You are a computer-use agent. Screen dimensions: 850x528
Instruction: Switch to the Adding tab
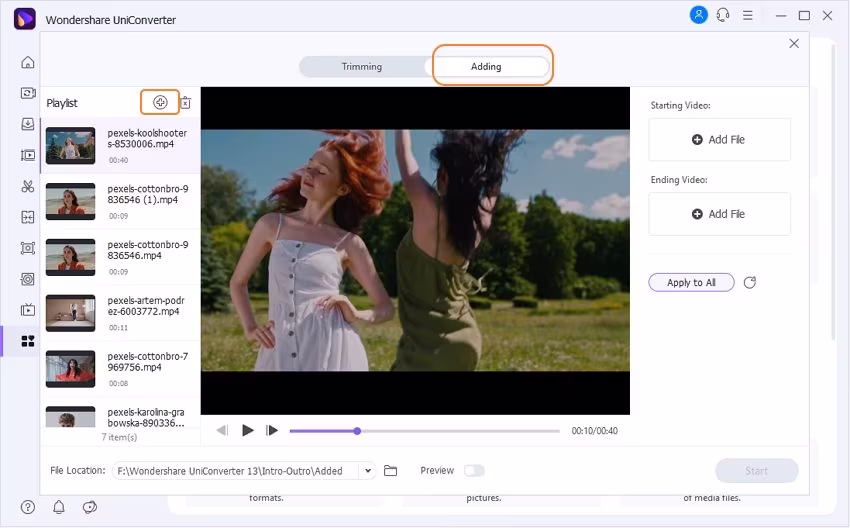tap(486, 67)
